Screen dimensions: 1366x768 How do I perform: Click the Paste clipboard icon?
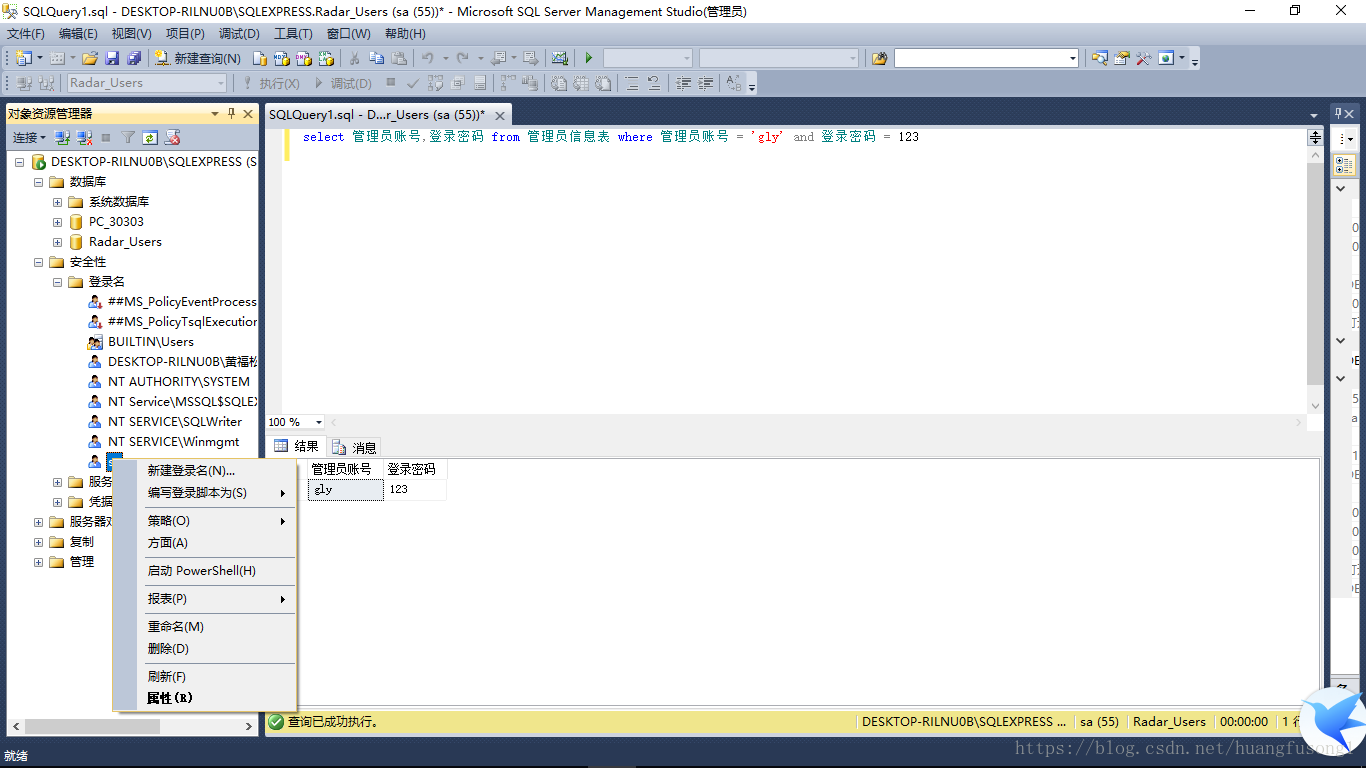coord(399,58)
